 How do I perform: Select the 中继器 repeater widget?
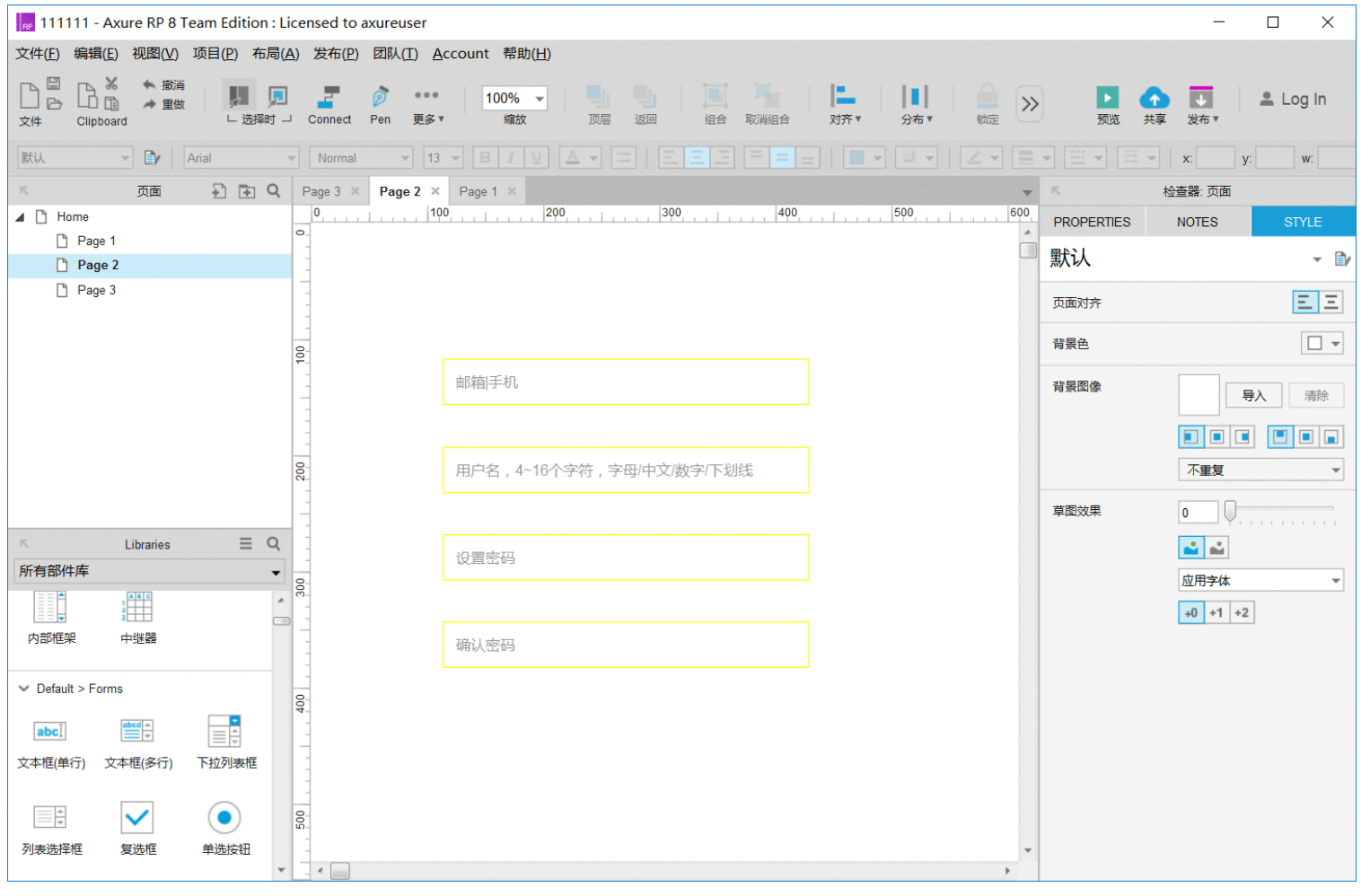tap(138, 619)
